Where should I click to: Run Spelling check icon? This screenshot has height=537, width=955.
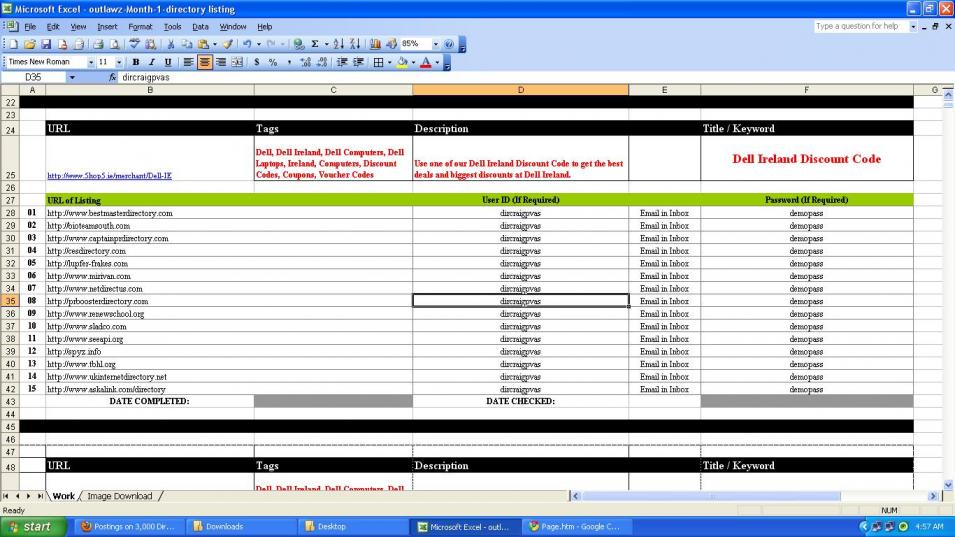[135, 44]
